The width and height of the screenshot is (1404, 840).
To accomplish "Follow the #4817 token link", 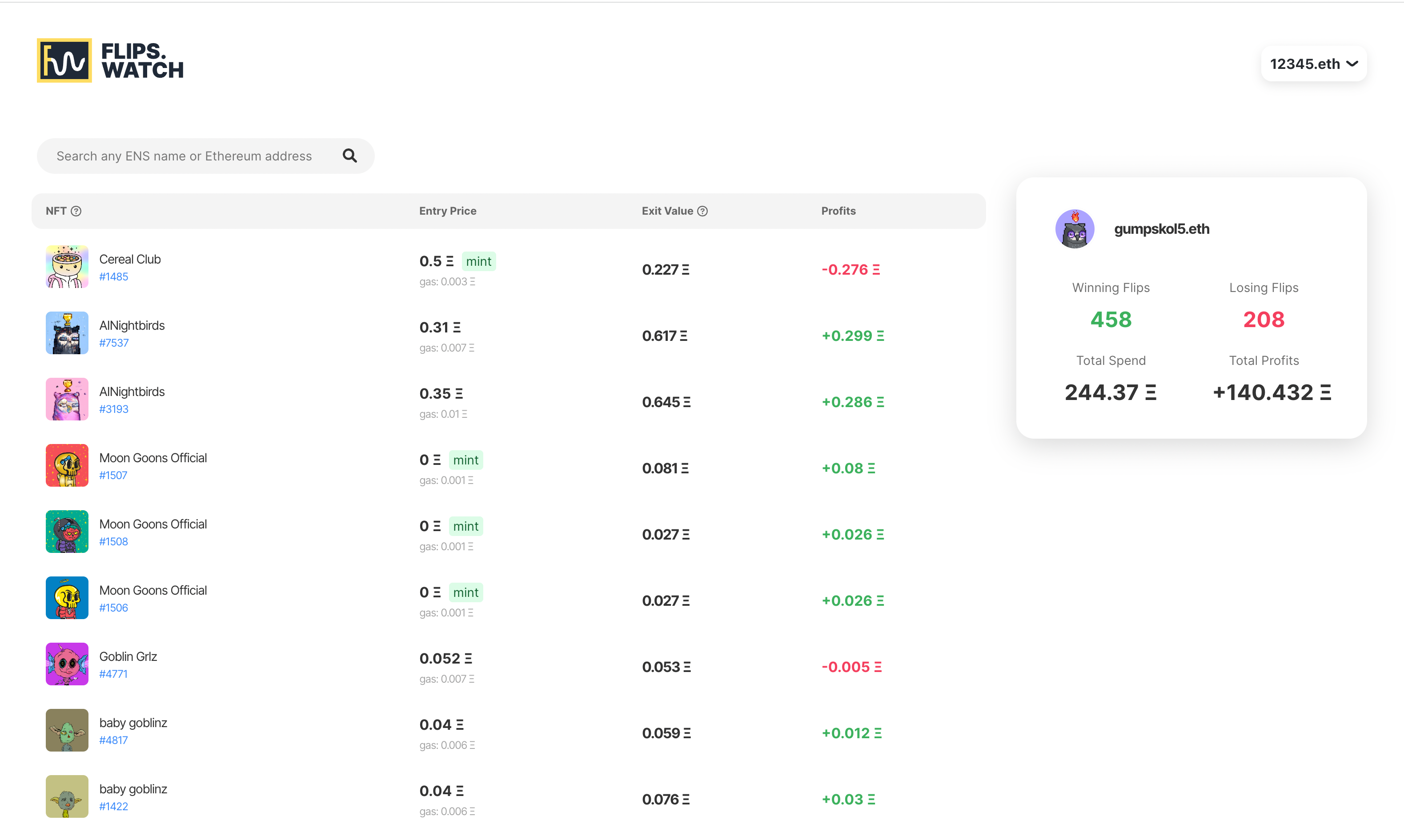I will point(114,740).
